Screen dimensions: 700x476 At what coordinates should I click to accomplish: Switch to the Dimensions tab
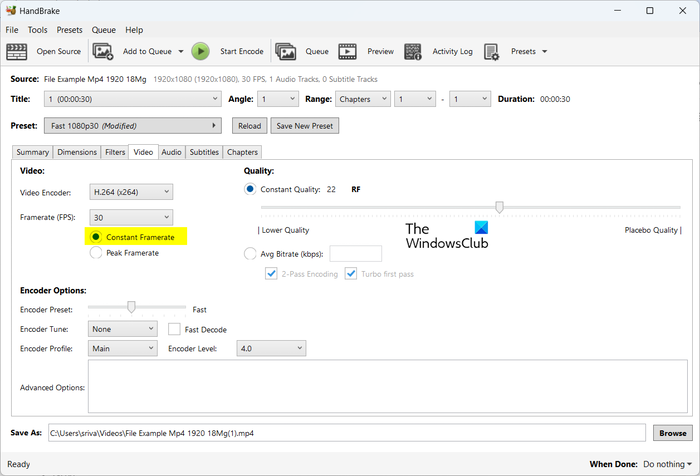[x=77, y=152]
